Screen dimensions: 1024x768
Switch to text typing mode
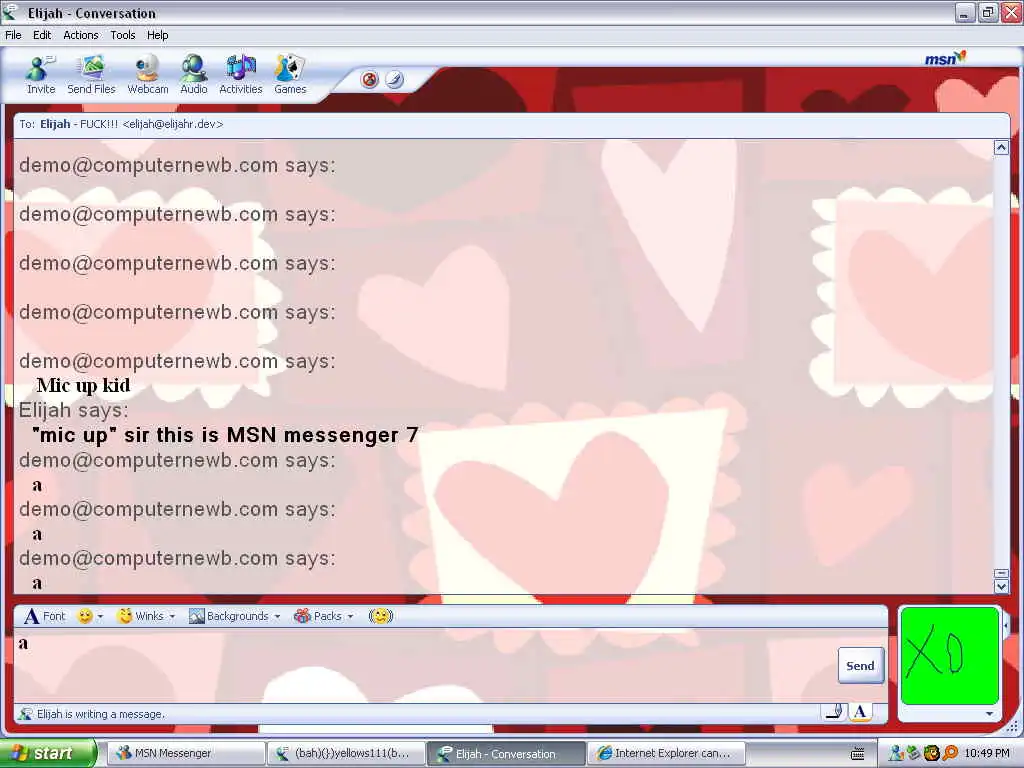coord(860,712)
